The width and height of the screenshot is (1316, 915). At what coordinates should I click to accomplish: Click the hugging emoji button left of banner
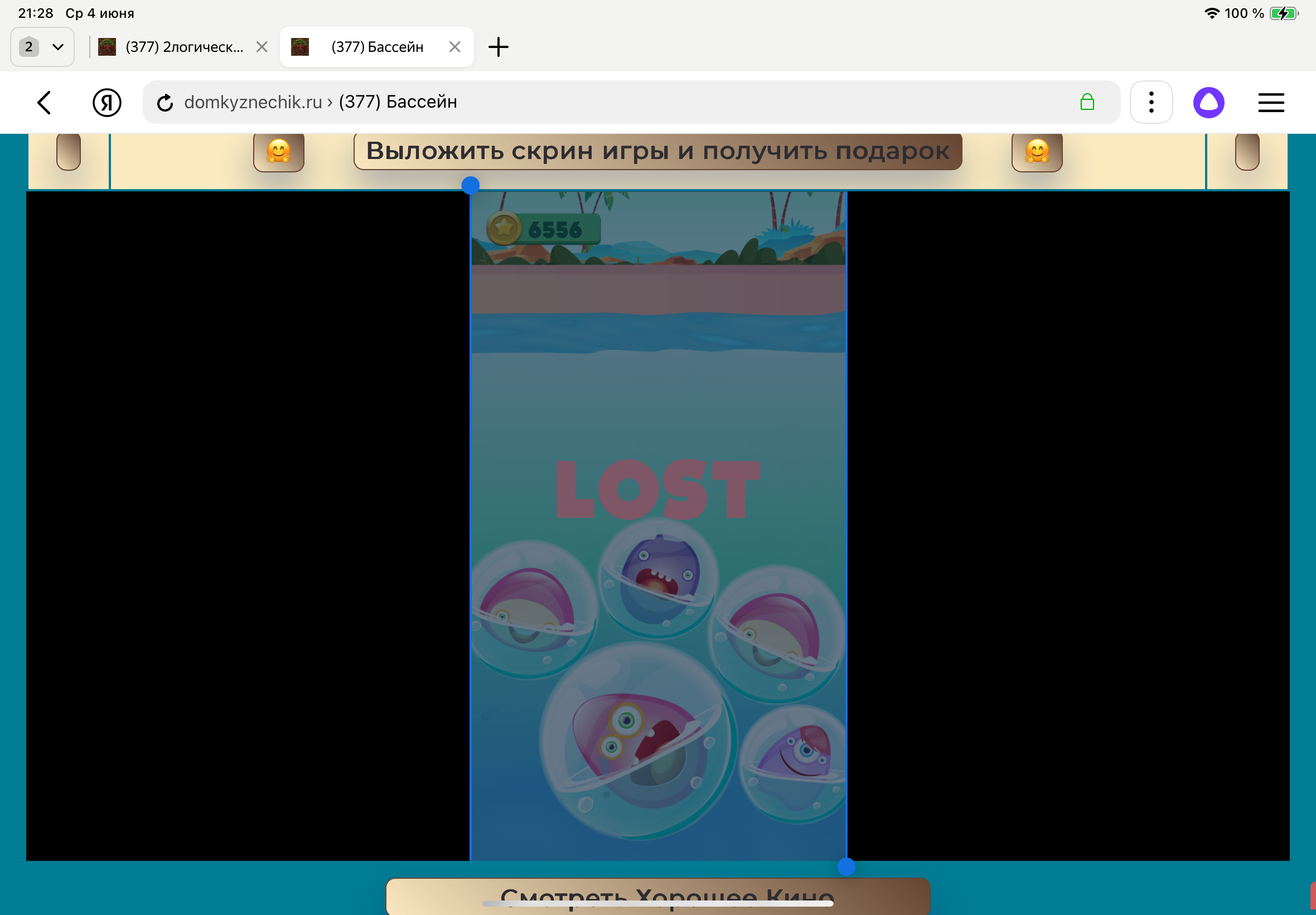[x=278, y=152]
